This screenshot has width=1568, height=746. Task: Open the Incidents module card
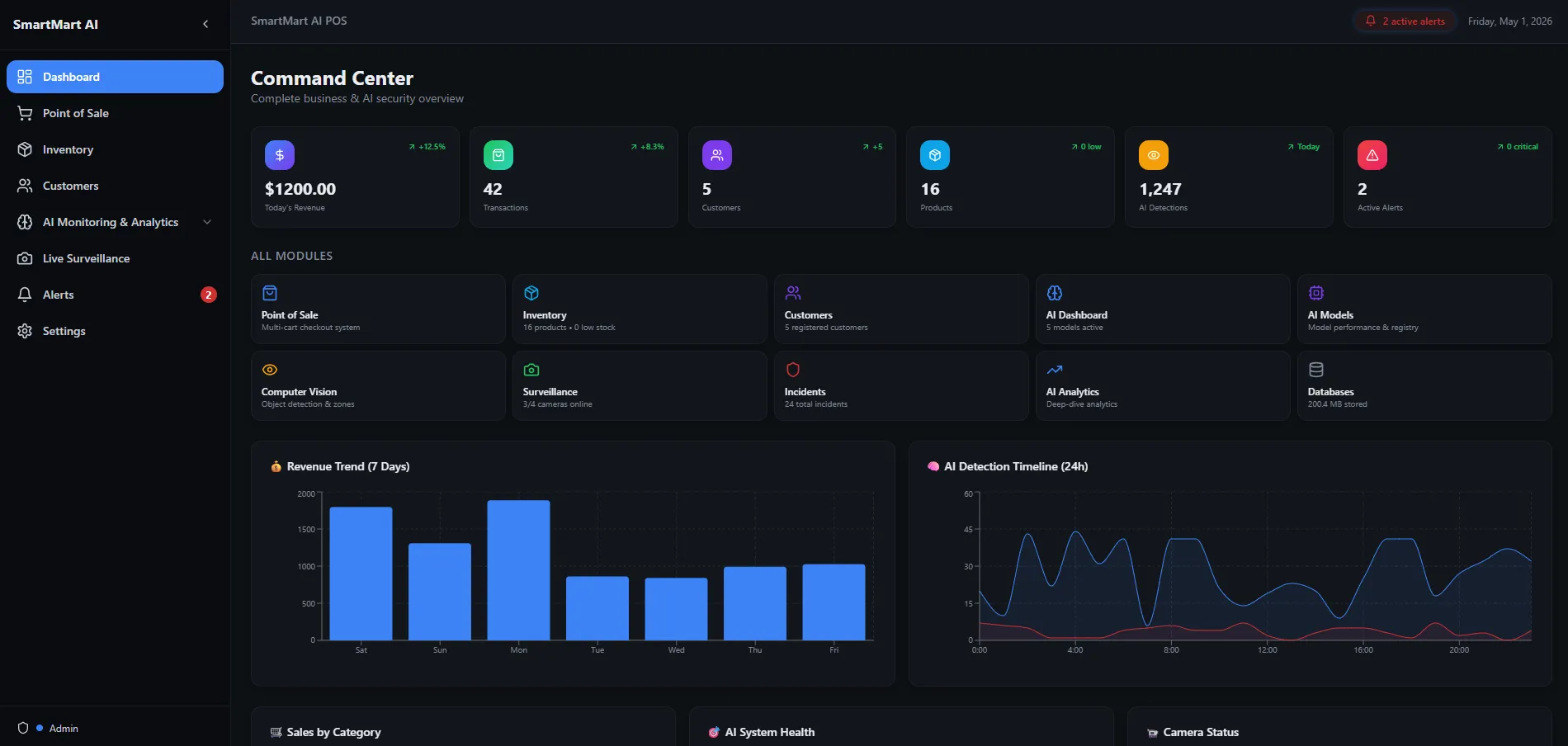click(x=901, y=385)
